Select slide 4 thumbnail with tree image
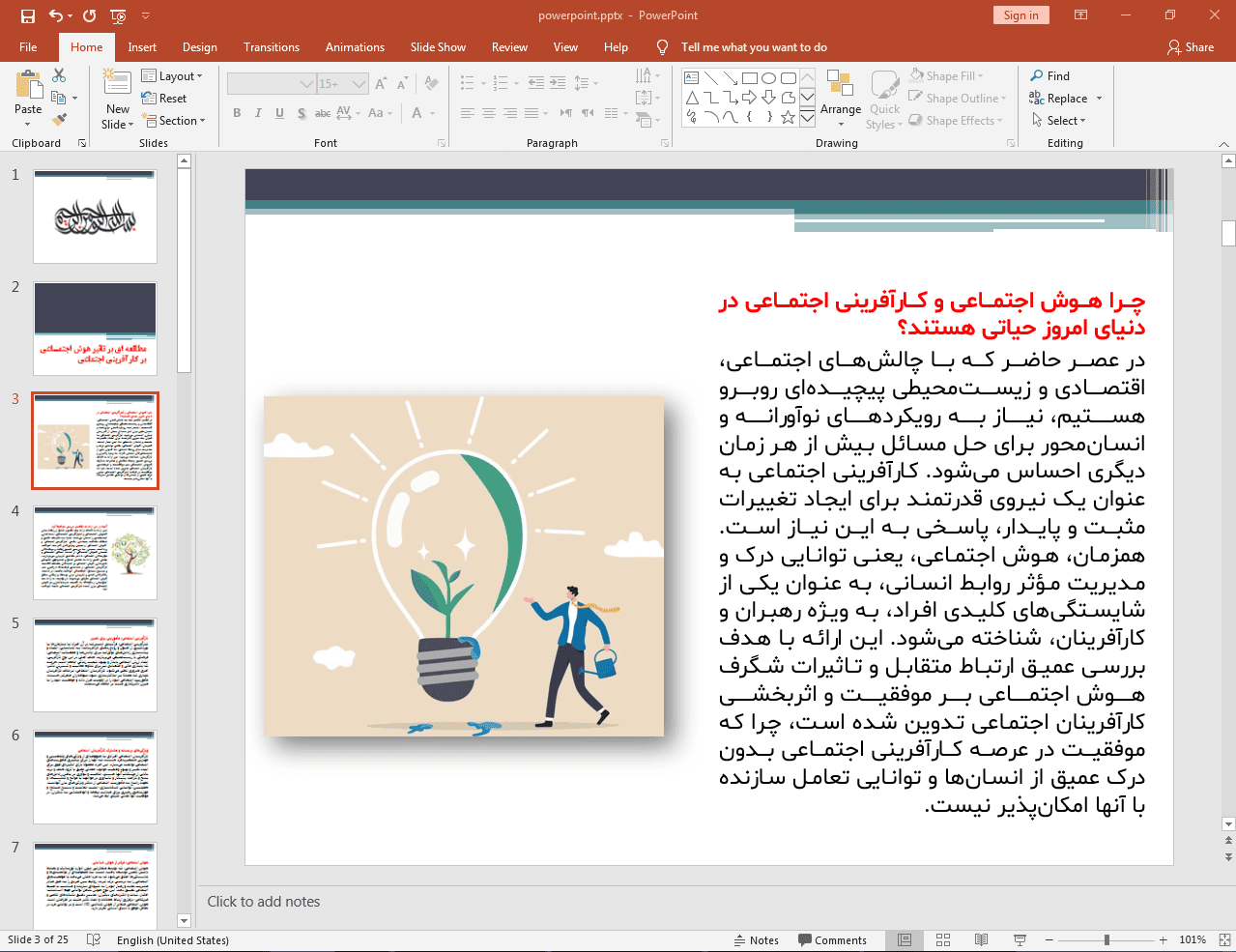Screen dimensions: 1236x952 (x=95, y=552)
